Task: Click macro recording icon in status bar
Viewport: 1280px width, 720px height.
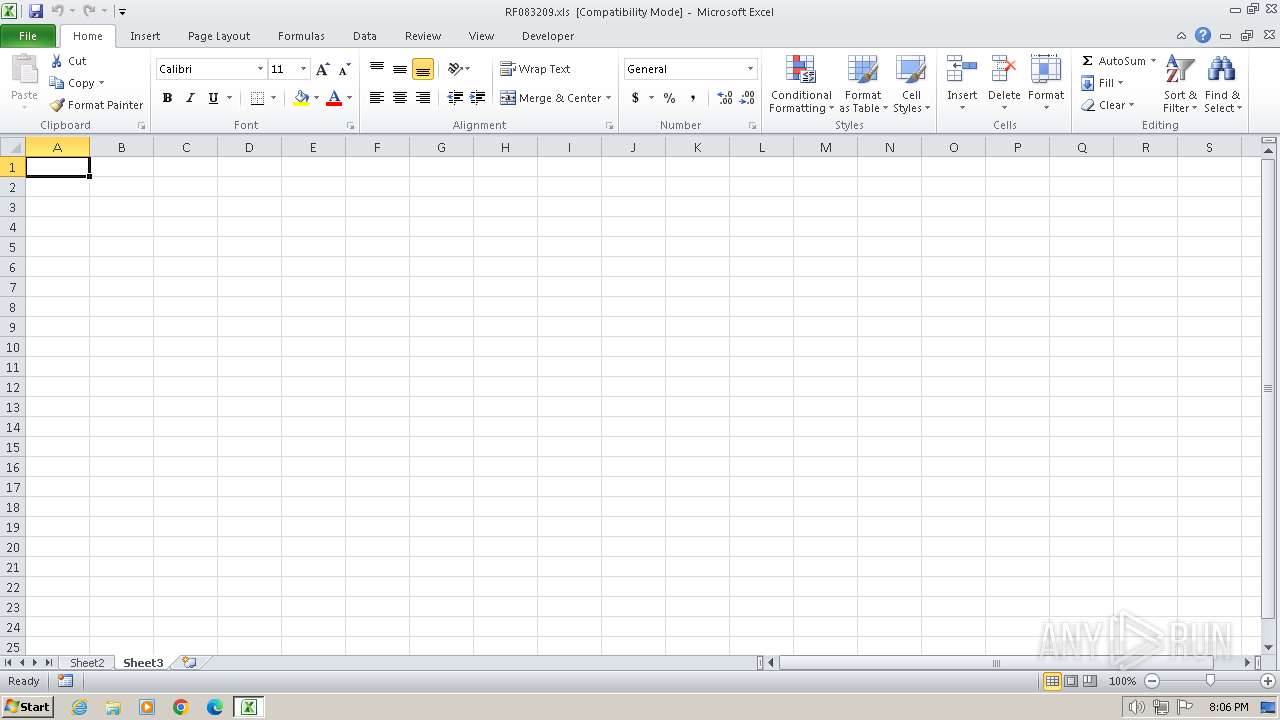Action: pos(65,681)
